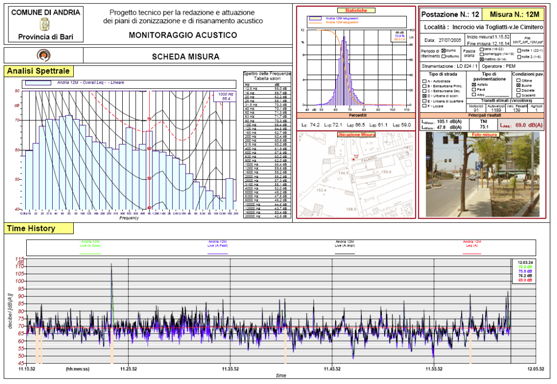Click the red vertical cursor in spectrum chart
Image resolution: width=557 pixels, height=384 pixels.
149,150
